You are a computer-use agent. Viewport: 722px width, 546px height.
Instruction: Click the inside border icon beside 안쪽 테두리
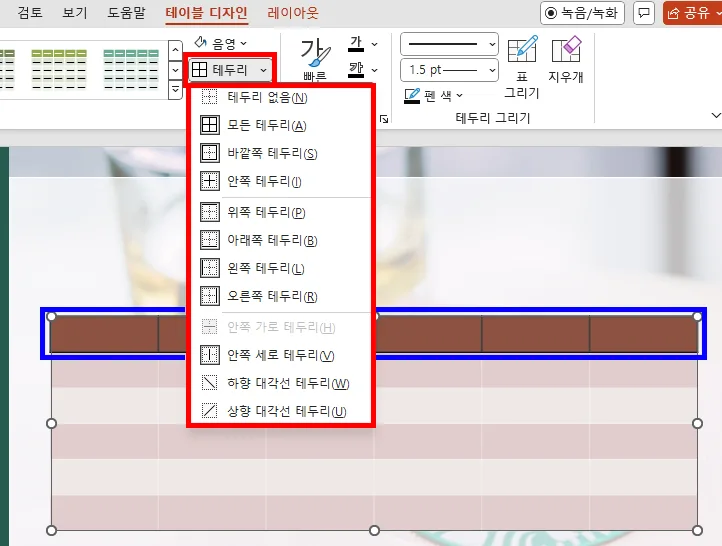[x=210, y=181]
